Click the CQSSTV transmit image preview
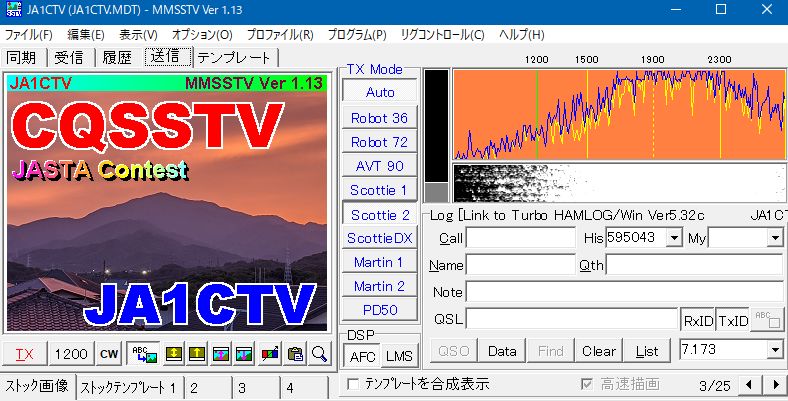Screen dimensions: 788x401 point(167,203)
